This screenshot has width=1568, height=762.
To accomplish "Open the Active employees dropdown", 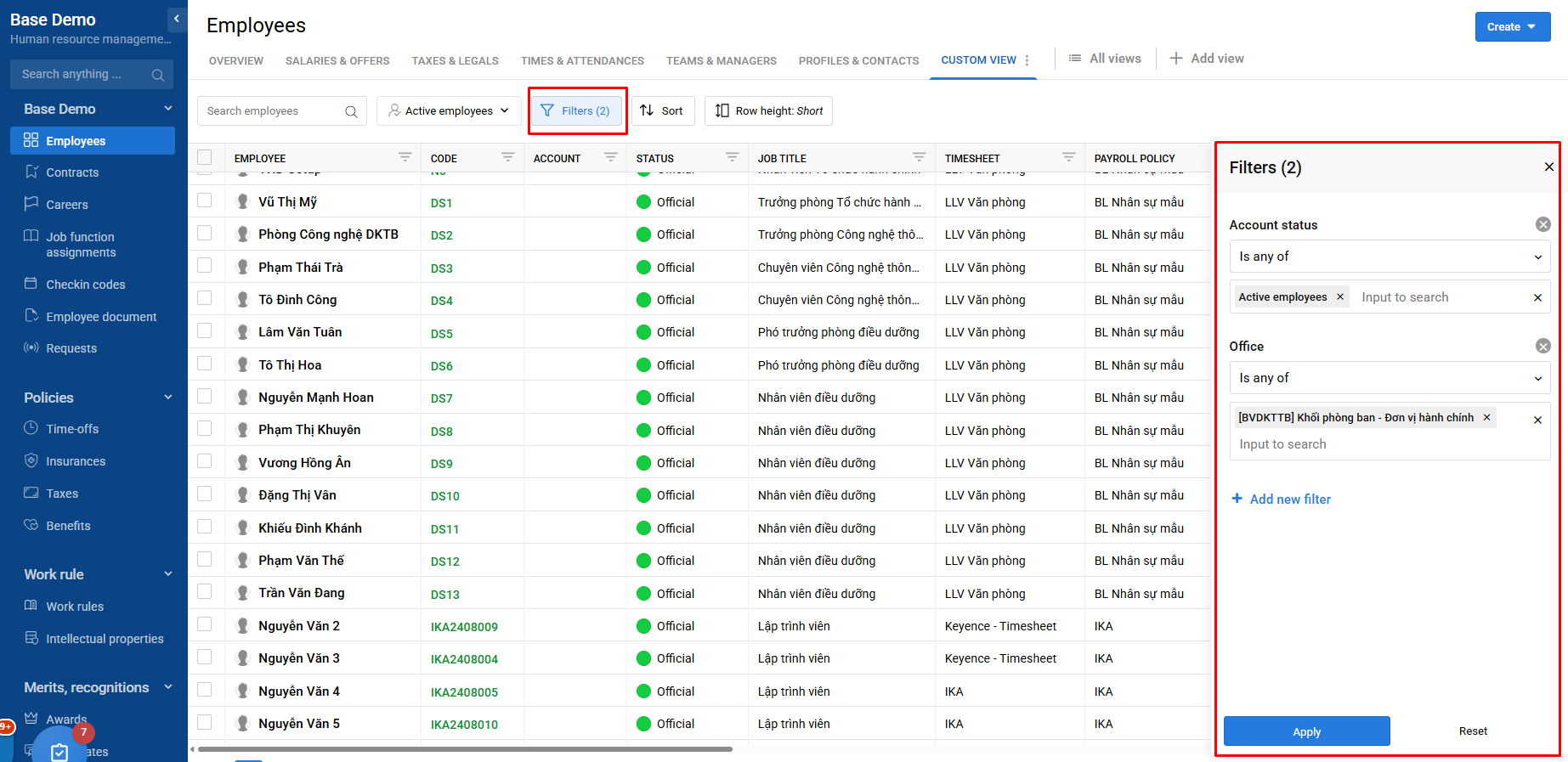I will click(x=449, y=111).
